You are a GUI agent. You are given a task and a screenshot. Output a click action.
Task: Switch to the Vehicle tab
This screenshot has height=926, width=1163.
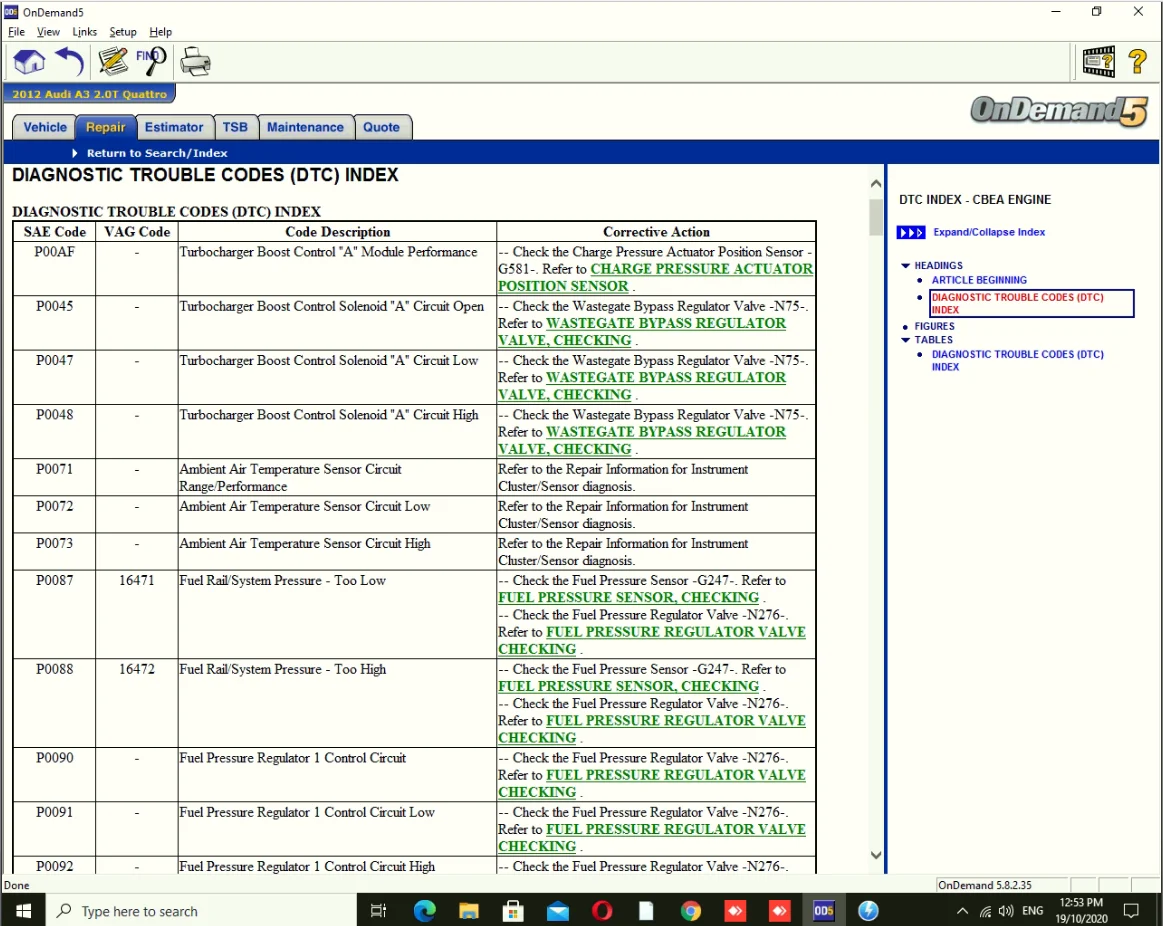pyautogui.click(x=45, y=127)
